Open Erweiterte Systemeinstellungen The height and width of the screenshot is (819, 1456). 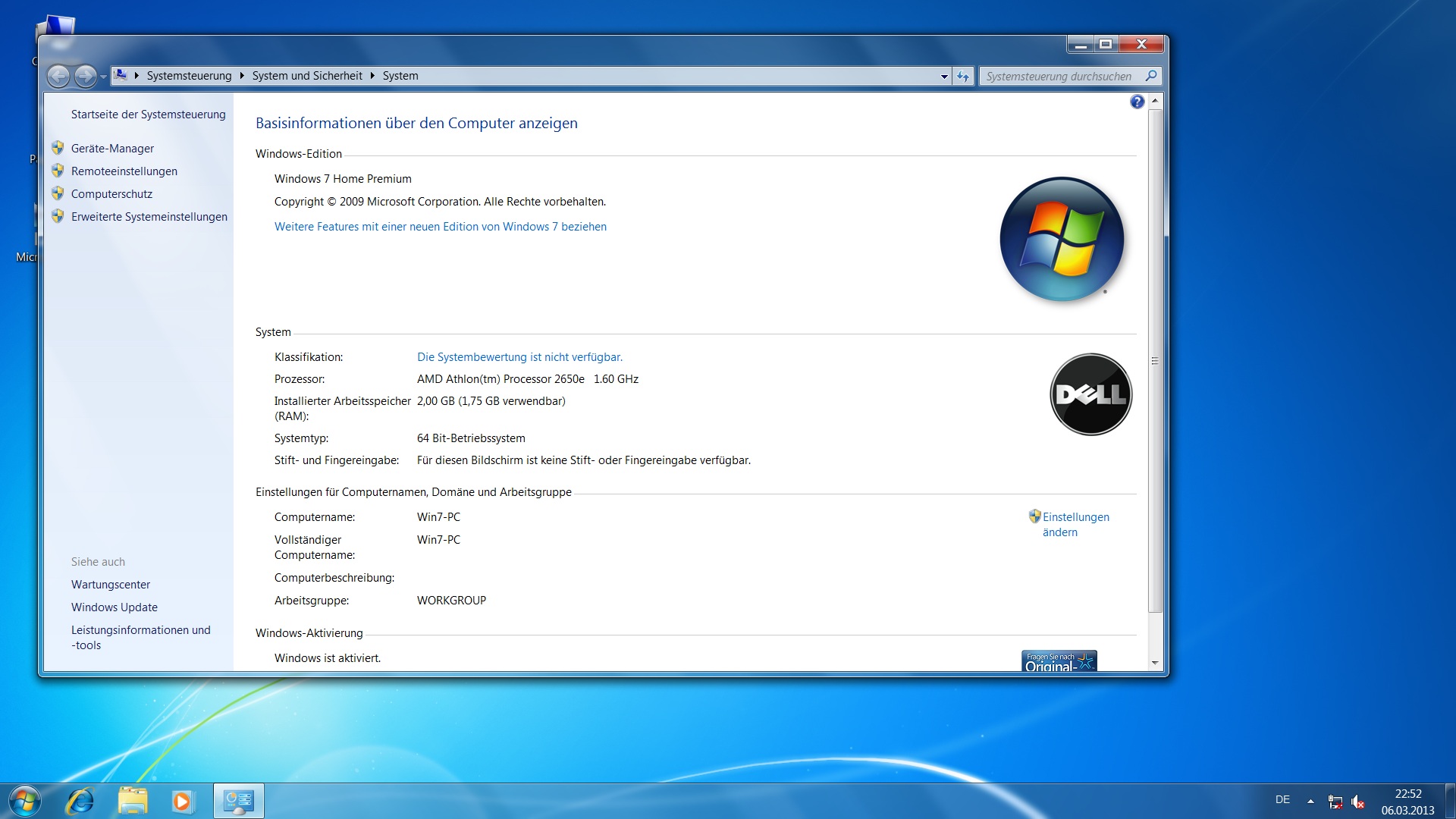(149, 217)
